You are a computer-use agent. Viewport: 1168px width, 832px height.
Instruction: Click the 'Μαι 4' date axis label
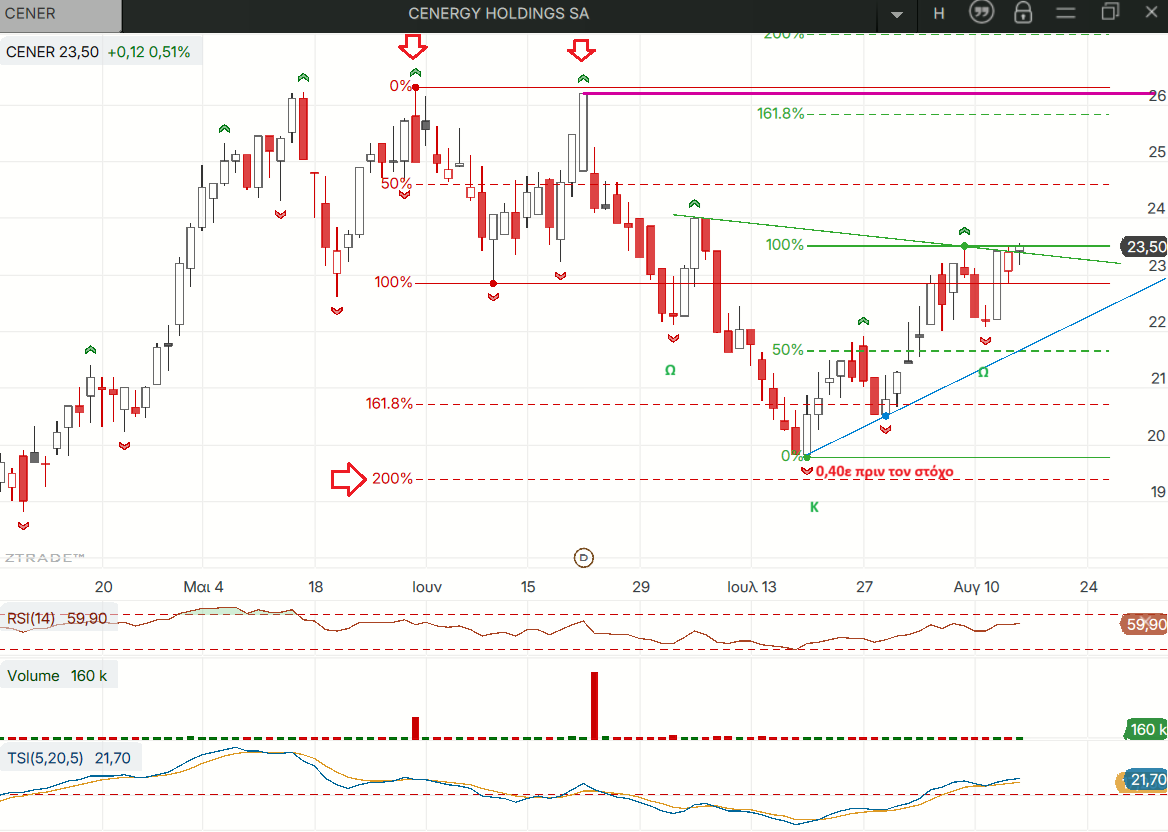coord(203,587)
